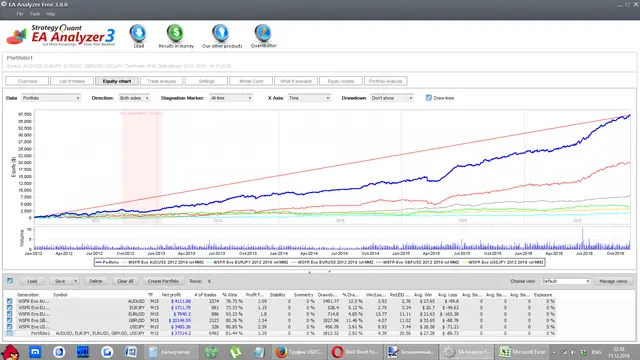Switch to the Overview tab
This screenshot has width=640, height=360.
coord(27,81)
